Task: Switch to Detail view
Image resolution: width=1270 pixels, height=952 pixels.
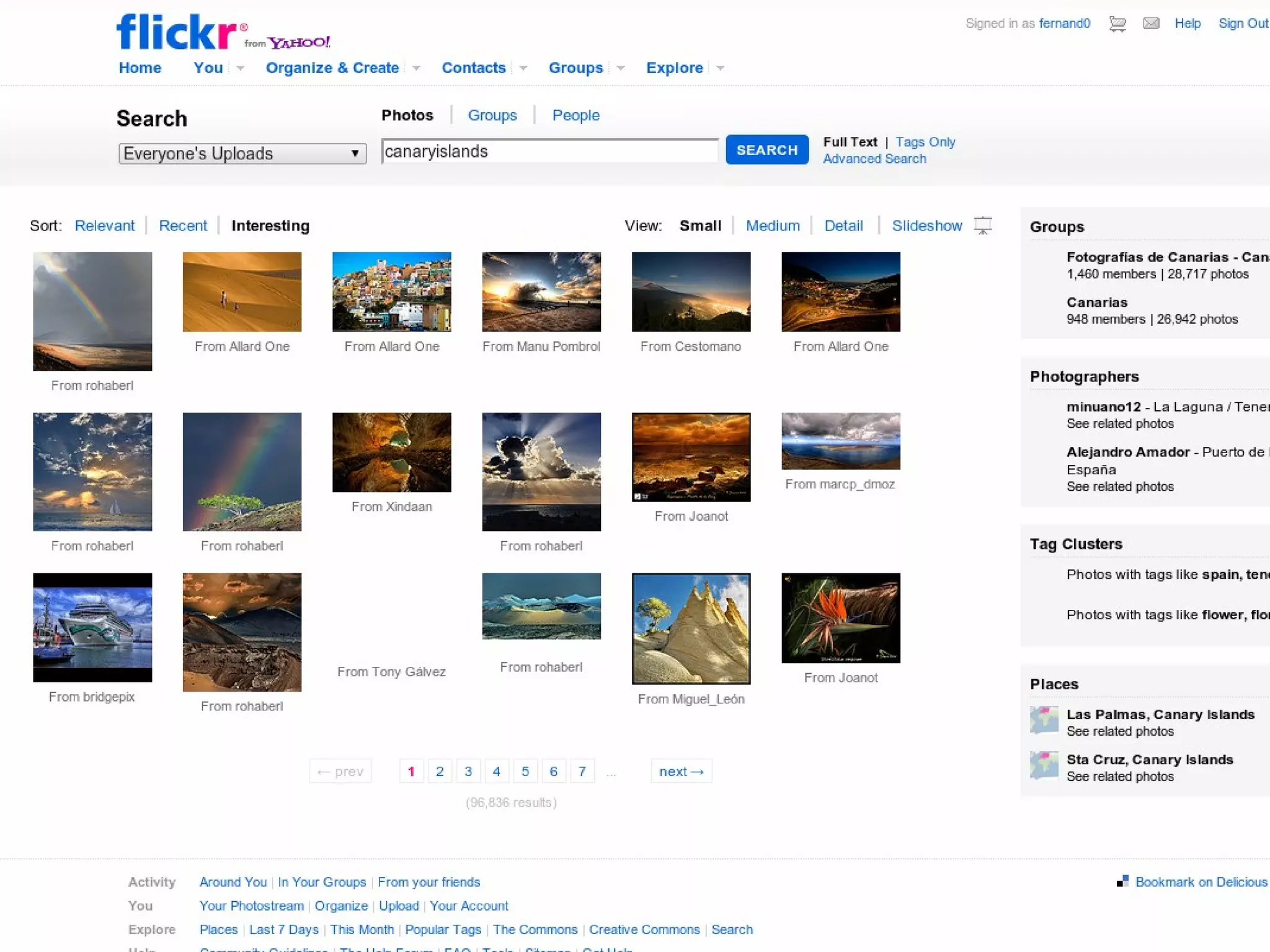Action: [x=843, y=226]
